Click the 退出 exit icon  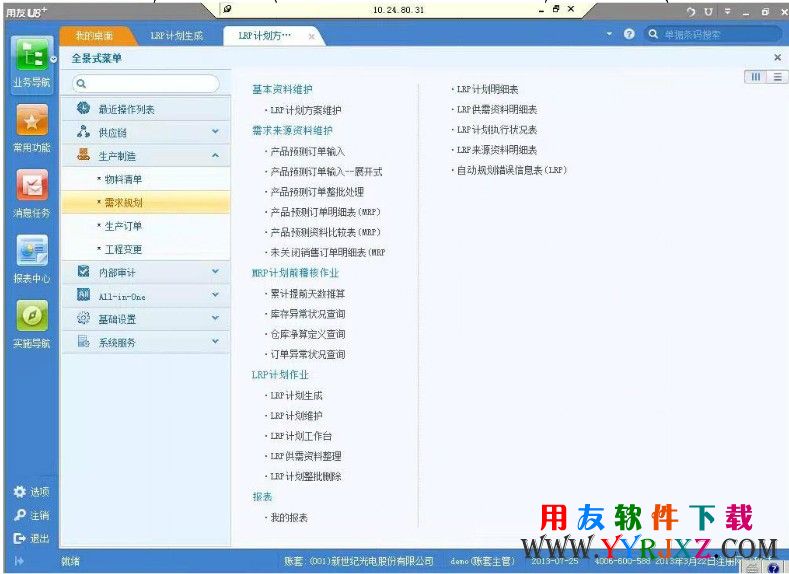coord(20,538)
